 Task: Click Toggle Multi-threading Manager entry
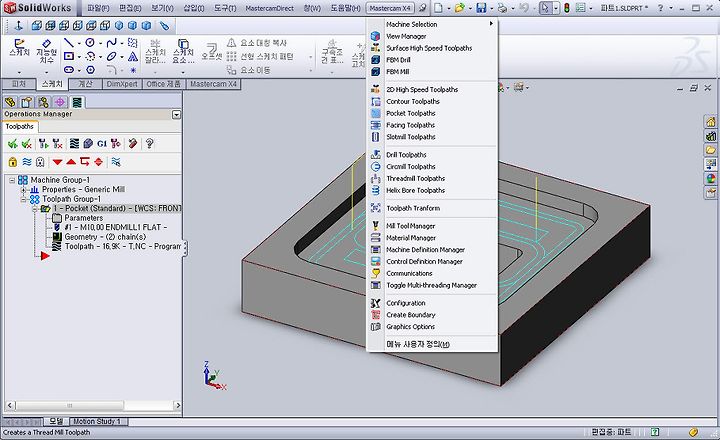point(431,285)
